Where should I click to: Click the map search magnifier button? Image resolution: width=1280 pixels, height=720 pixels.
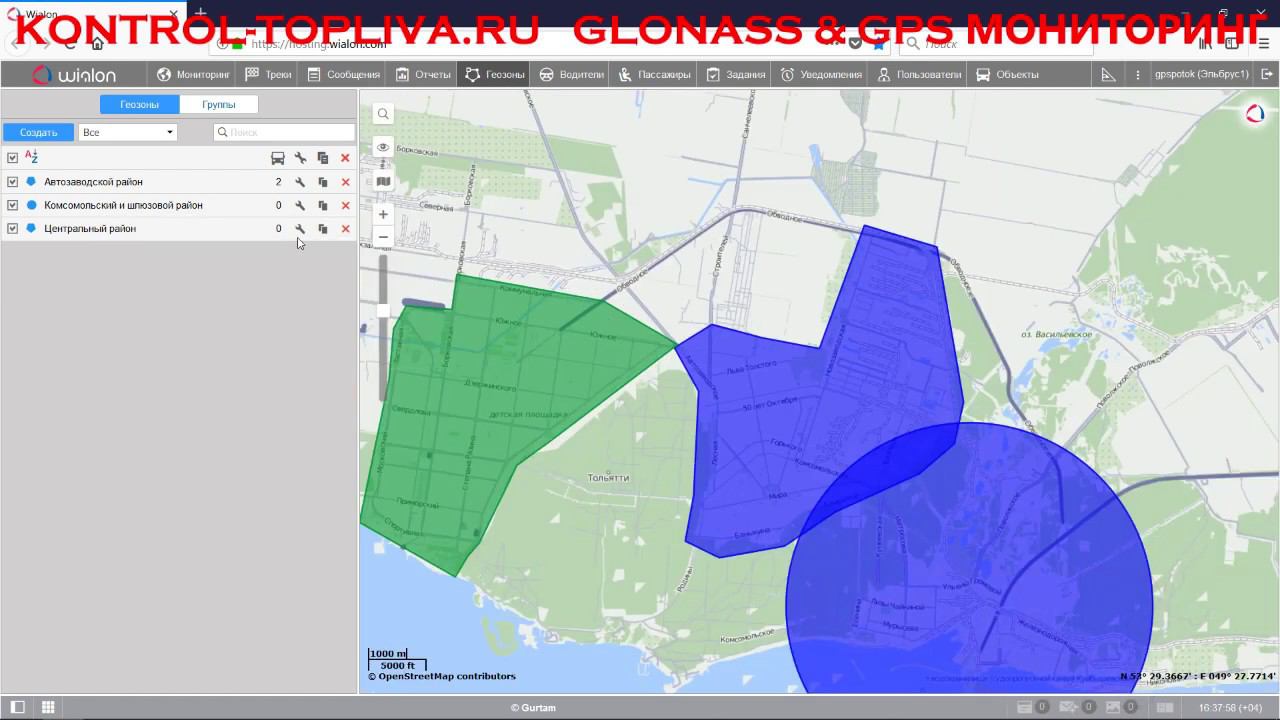pyautogui.click(x=383, y=114)
